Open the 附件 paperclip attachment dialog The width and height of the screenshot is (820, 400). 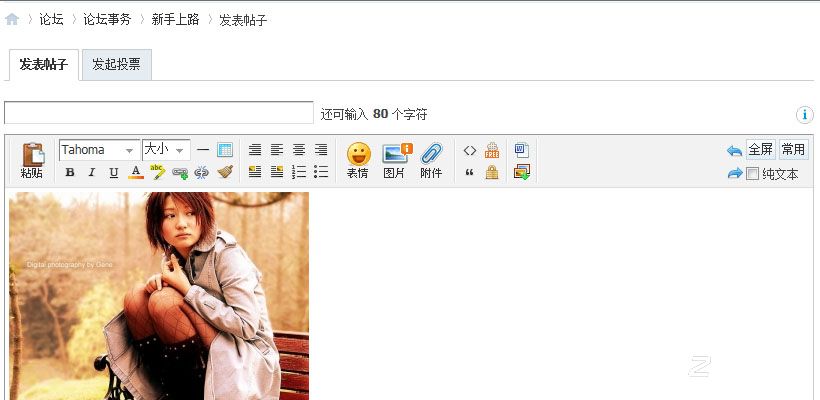click(431, 161)
